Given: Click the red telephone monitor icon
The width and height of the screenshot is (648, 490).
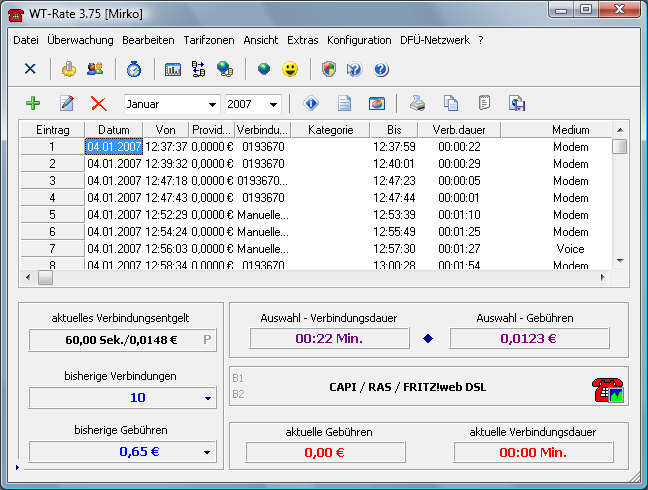Looking at the screenshot, I should tap(608, 390).
